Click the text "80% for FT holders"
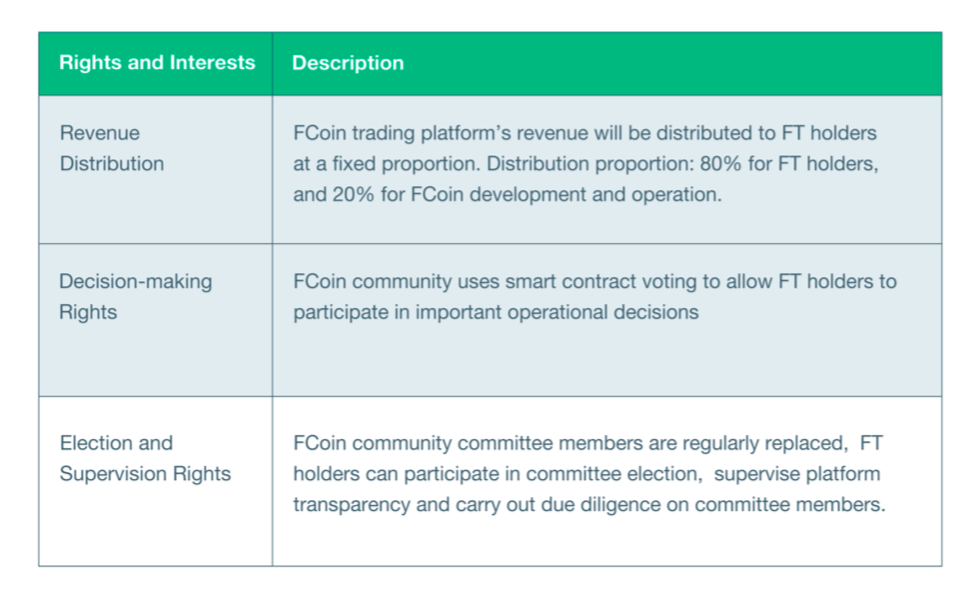The height and width of the screenshot is (608, 979). (x=788, y=164)
